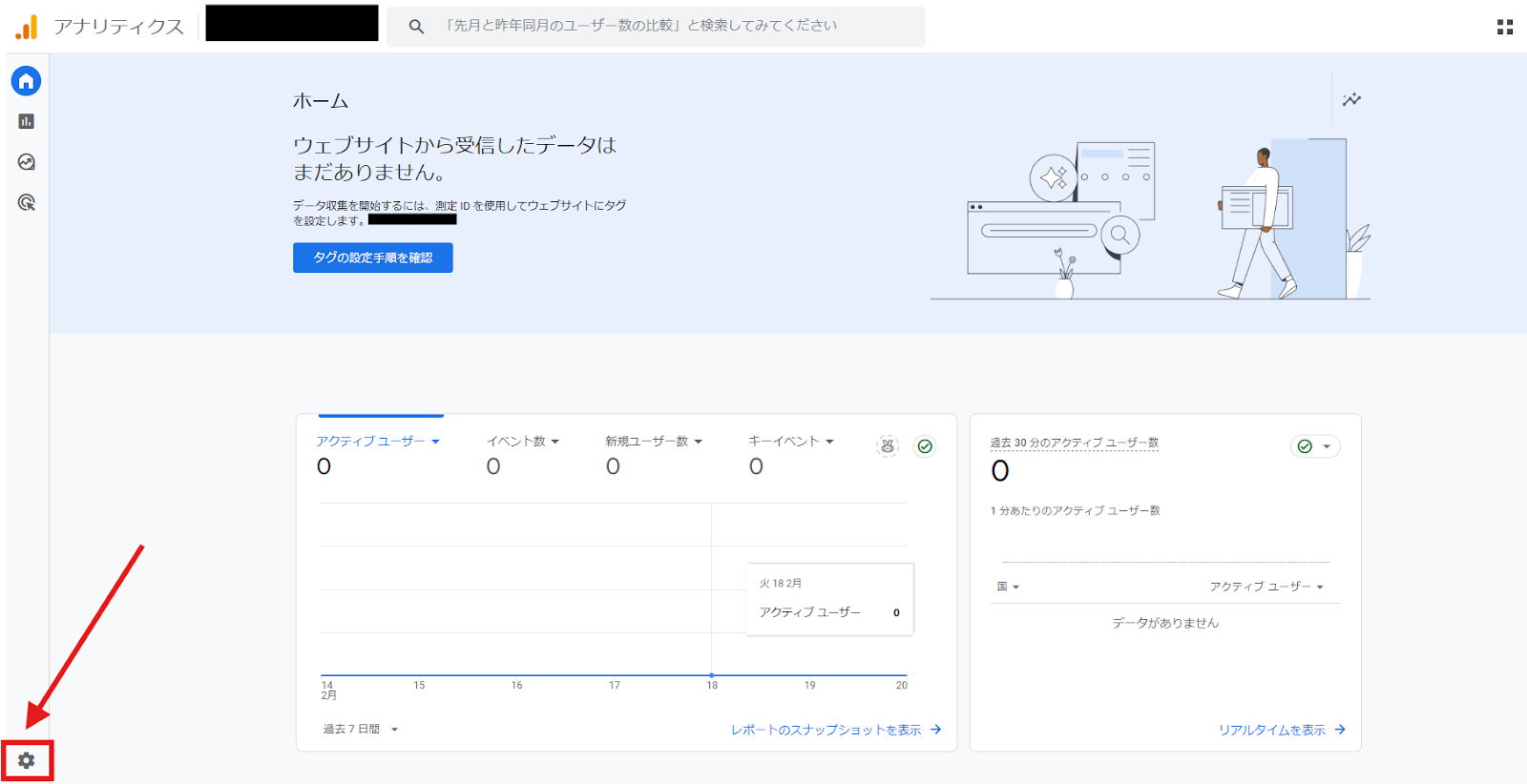This screenshot has width=1527, height=784.
Task: Expand the イベント数 metric dropdown
Action: click(x=555, y=442)
